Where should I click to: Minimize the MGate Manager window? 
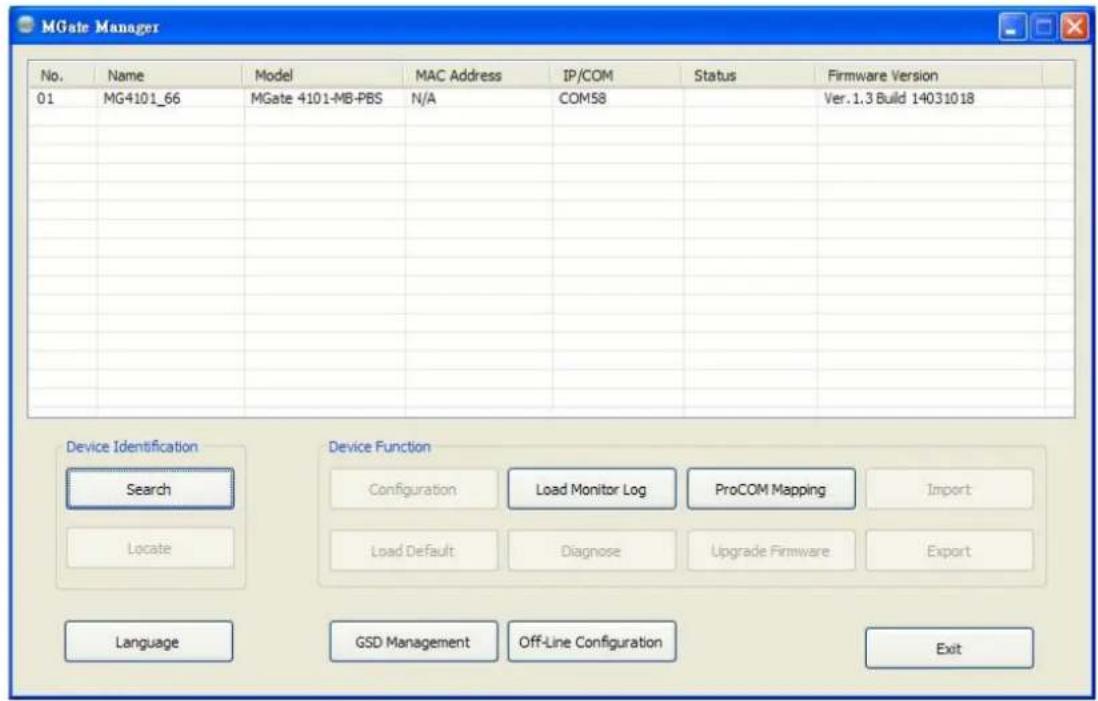[1011, 28]
